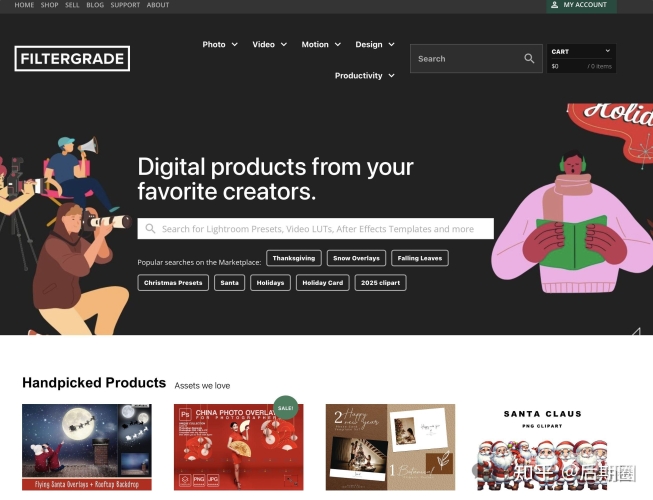Click the magnifier icon in header search
This screenshot has width=653, height=500.
[529, 59]
